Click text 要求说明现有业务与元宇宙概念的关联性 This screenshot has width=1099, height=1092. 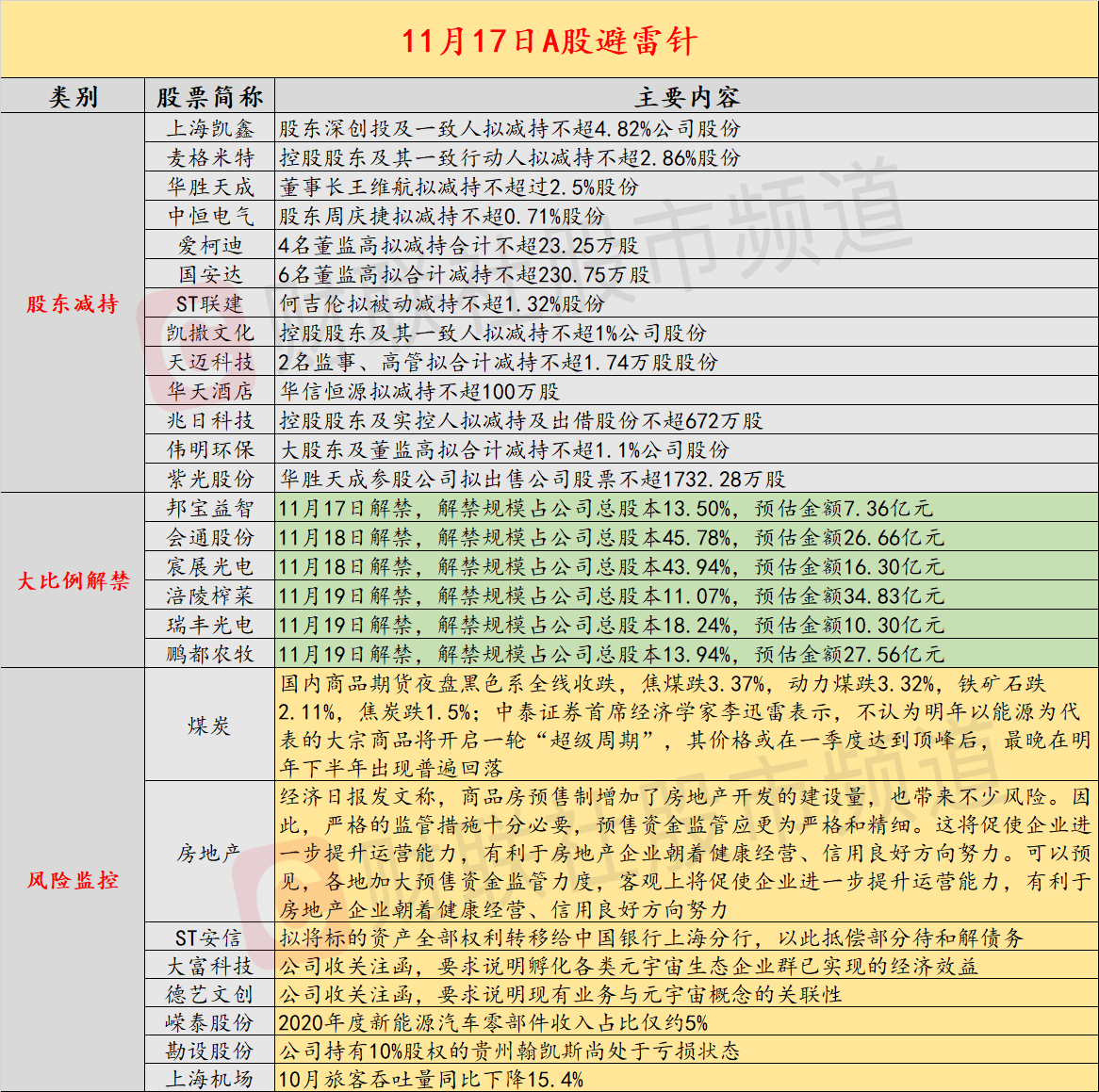(x=640, y=994)
